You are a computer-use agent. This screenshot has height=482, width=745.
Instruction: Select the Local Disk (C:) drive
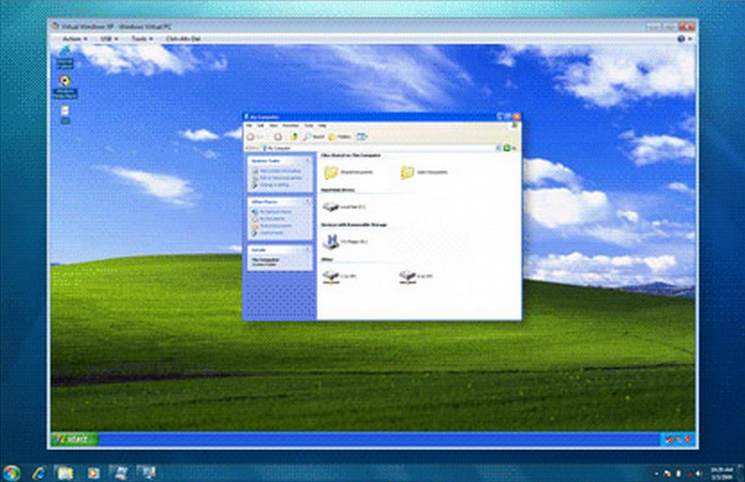tap(344, 207)
